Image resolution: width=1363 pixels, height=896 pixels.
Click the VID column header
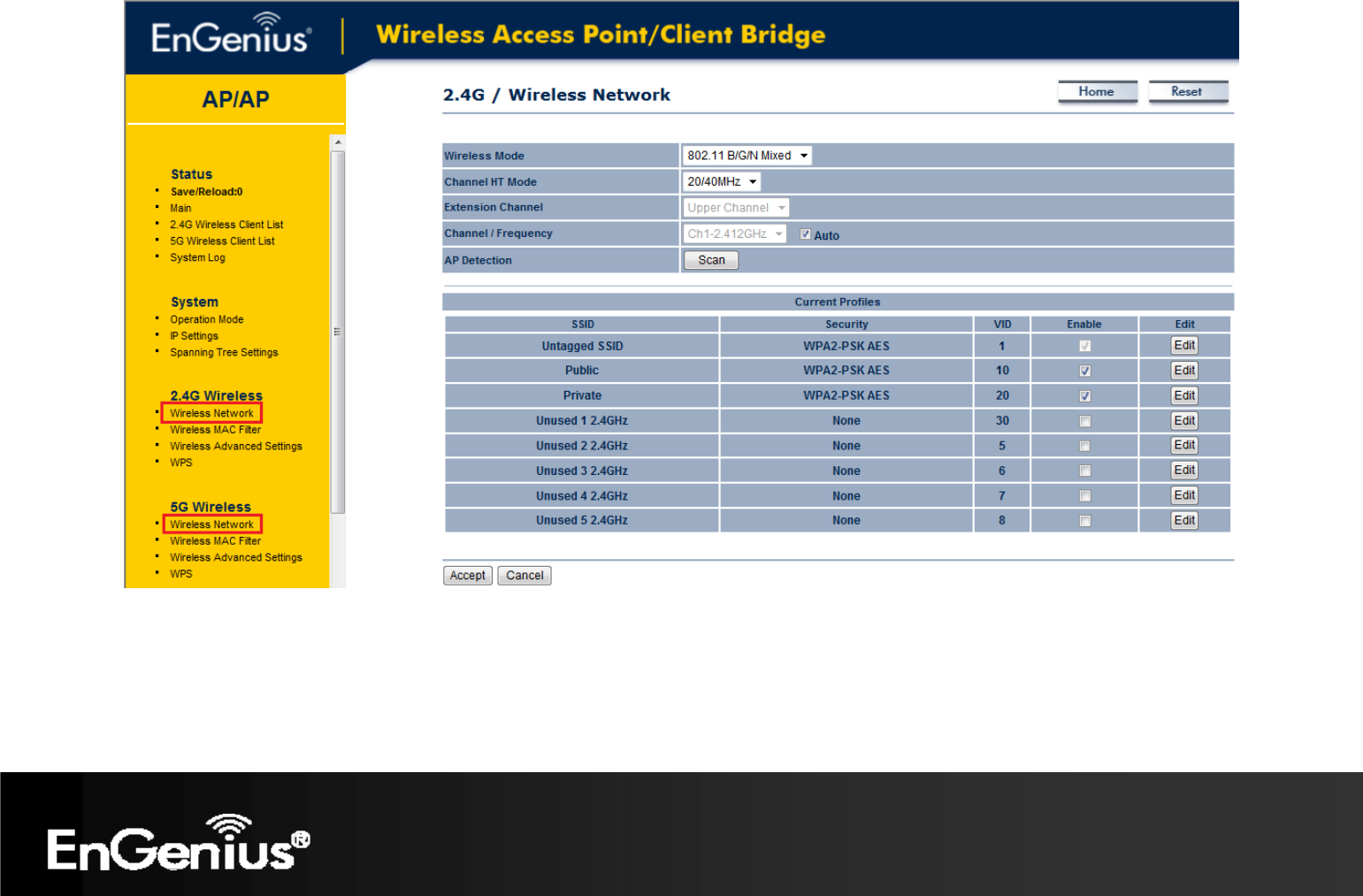(1002, 325)
